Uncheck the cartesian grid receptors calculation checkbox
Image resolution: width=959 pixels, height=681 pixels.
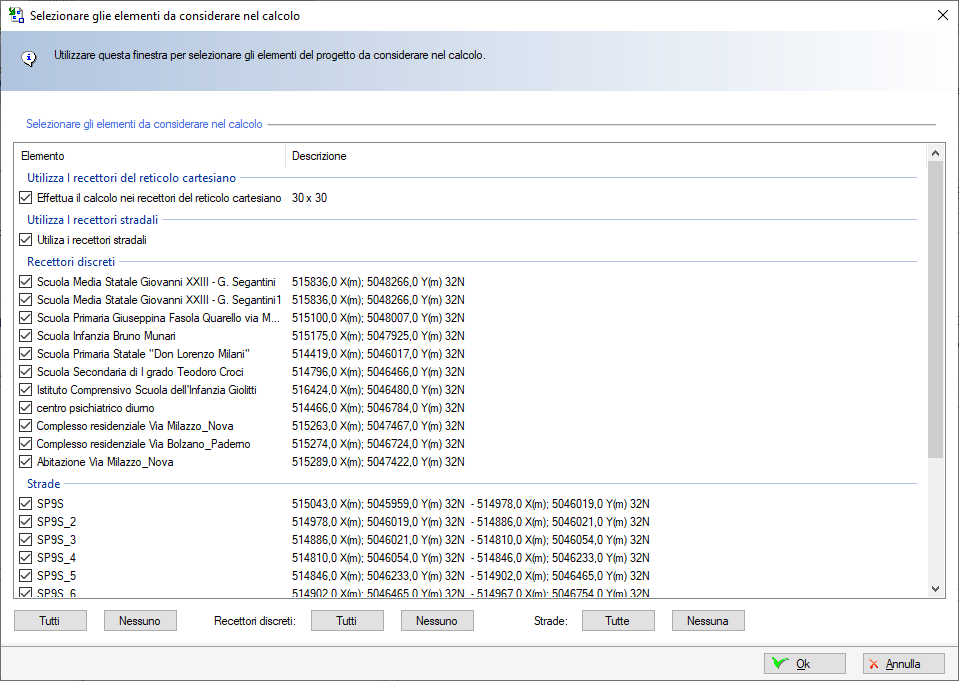coord(26,198)
